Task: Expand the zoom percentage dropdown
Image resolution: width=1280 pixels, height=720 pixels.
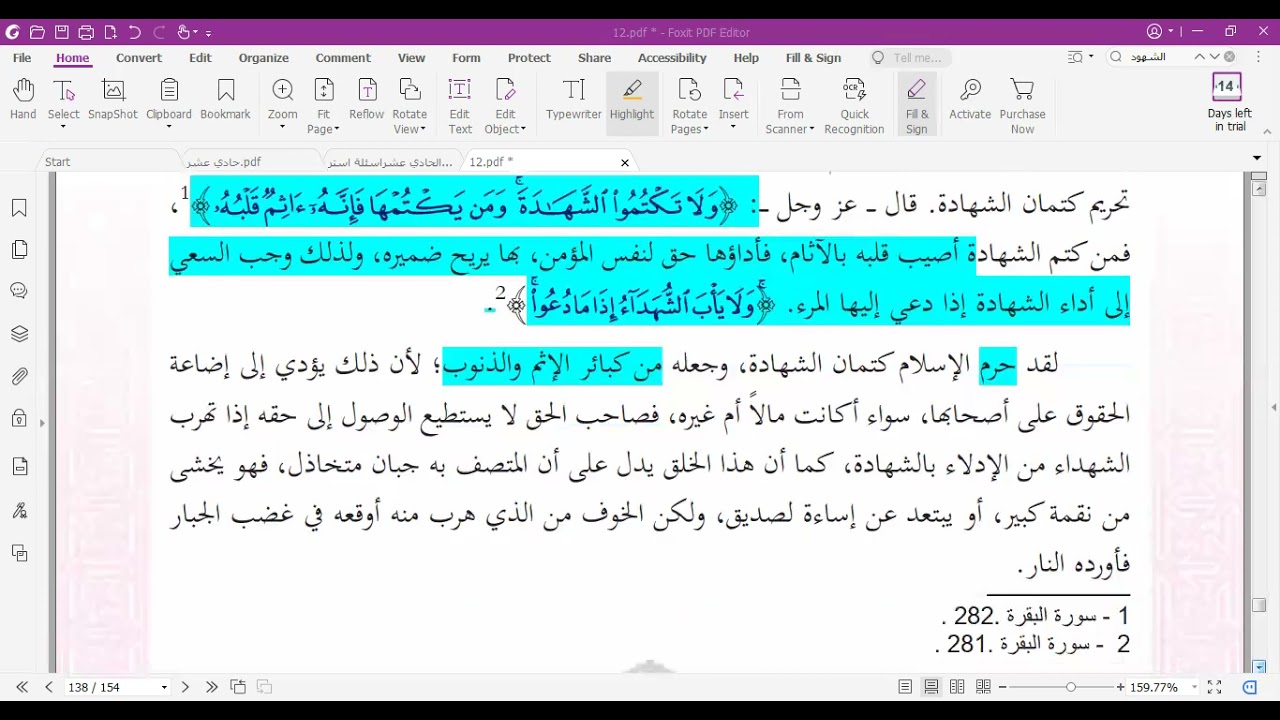Action: pyautogui.click(x=1194, y=688)
